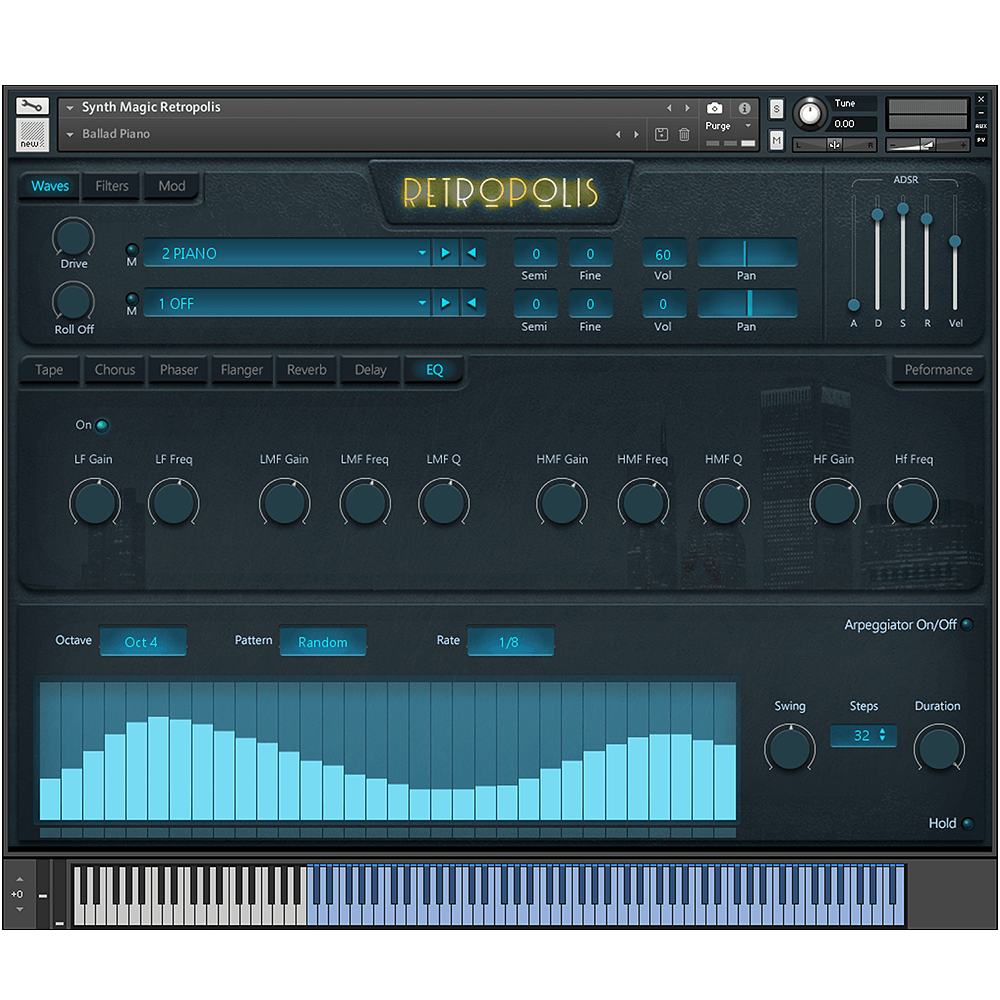Open the Octave selector showing Oct 4
The height and width of the screenshot is (1000, 1000).
tap(143, 642)
